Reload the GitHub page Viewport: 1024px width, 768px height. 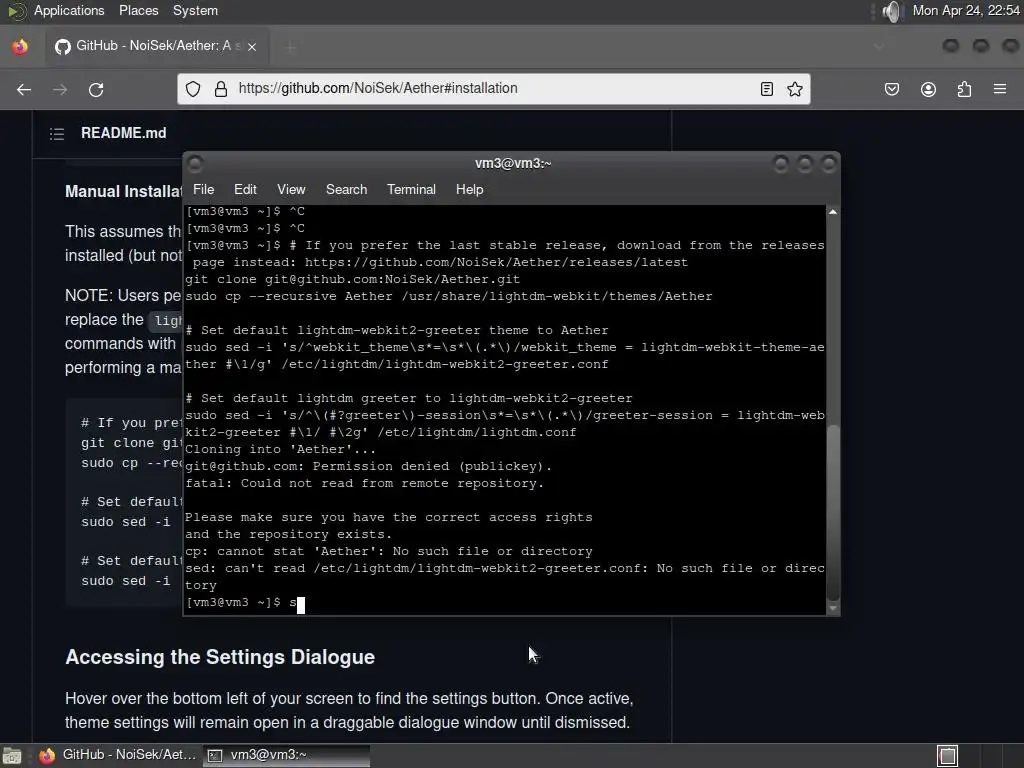tap(96, 89)
